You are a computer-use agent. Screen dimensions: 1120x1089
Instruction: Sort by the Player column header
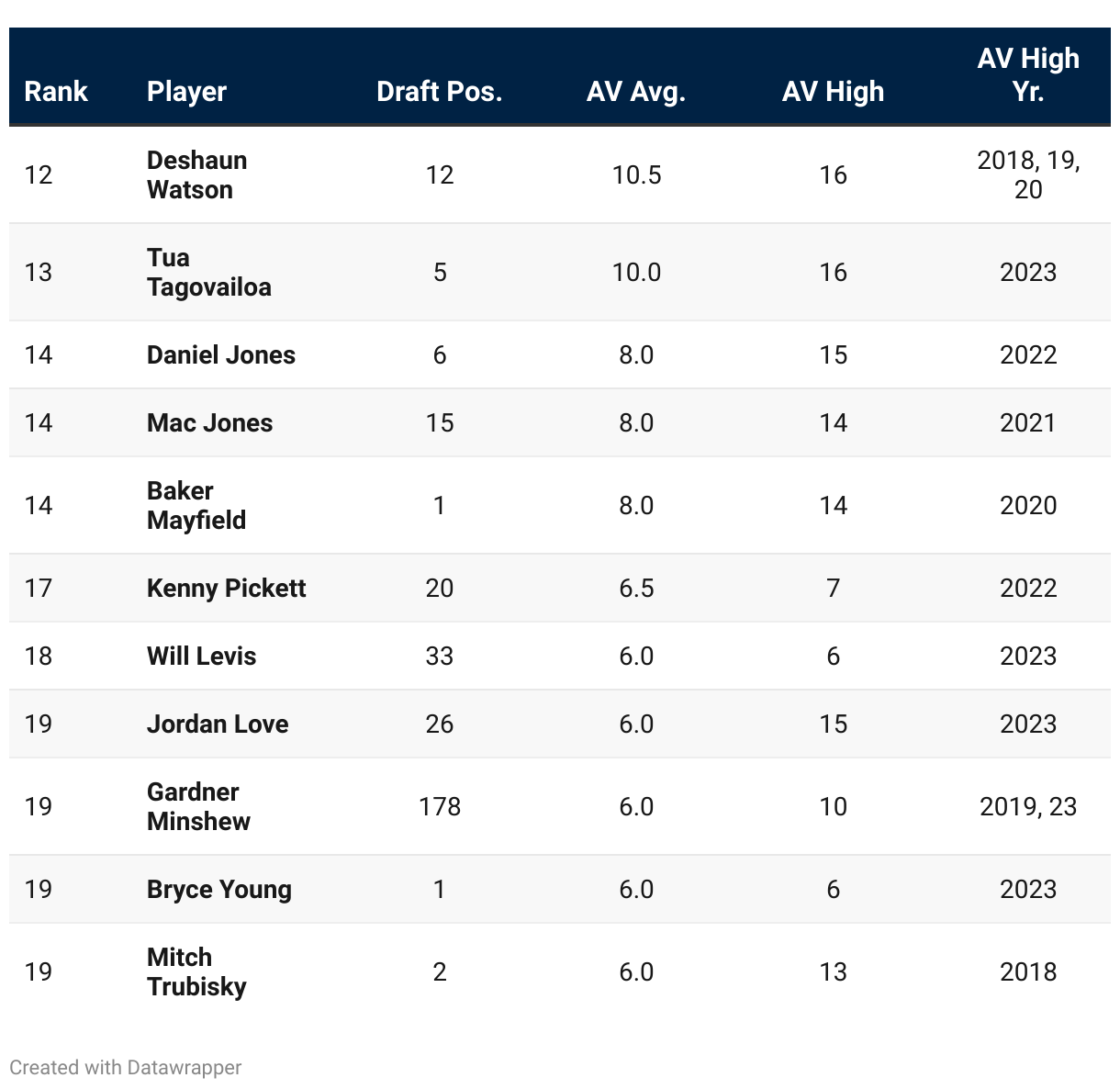tap(186, 91)
